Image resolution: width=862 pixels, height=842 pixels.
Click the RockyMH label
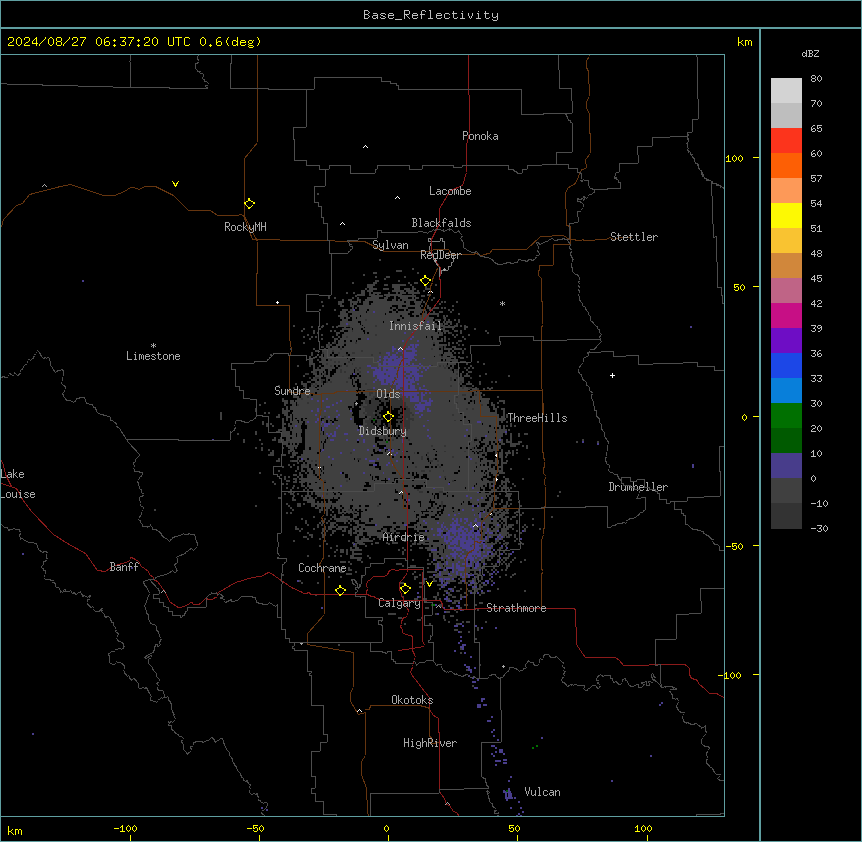[x=245, y=227]
